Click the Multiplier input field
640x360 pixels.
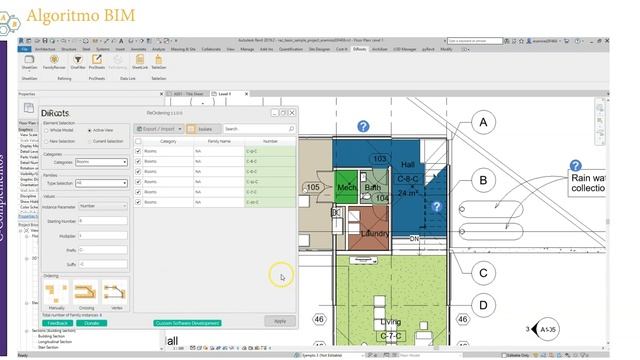pos(103,236)
